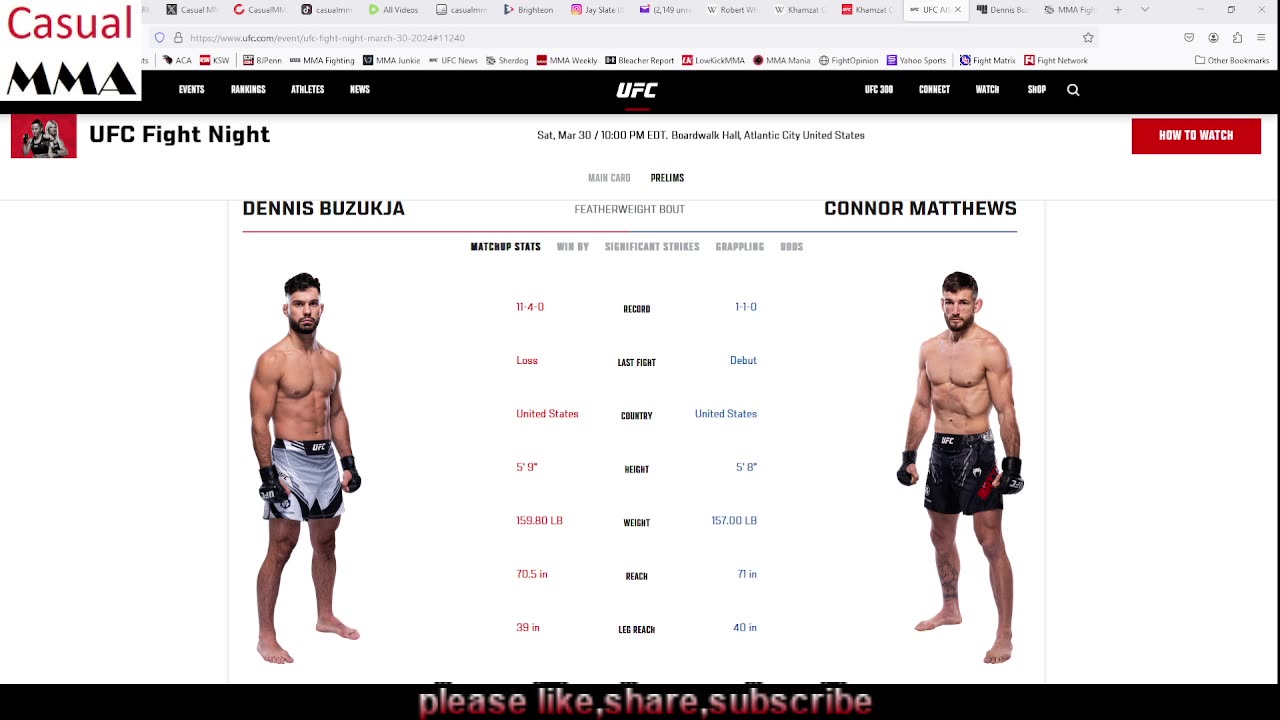Expand the list all tabs chevron
Viewport: 1280px width, 720px height.
click(x=1145, y=10)
